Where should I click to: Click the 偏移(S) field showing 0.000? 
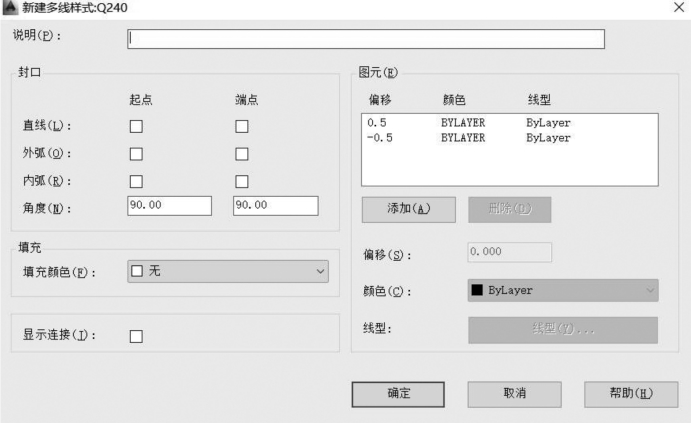[x=509, y=252]
